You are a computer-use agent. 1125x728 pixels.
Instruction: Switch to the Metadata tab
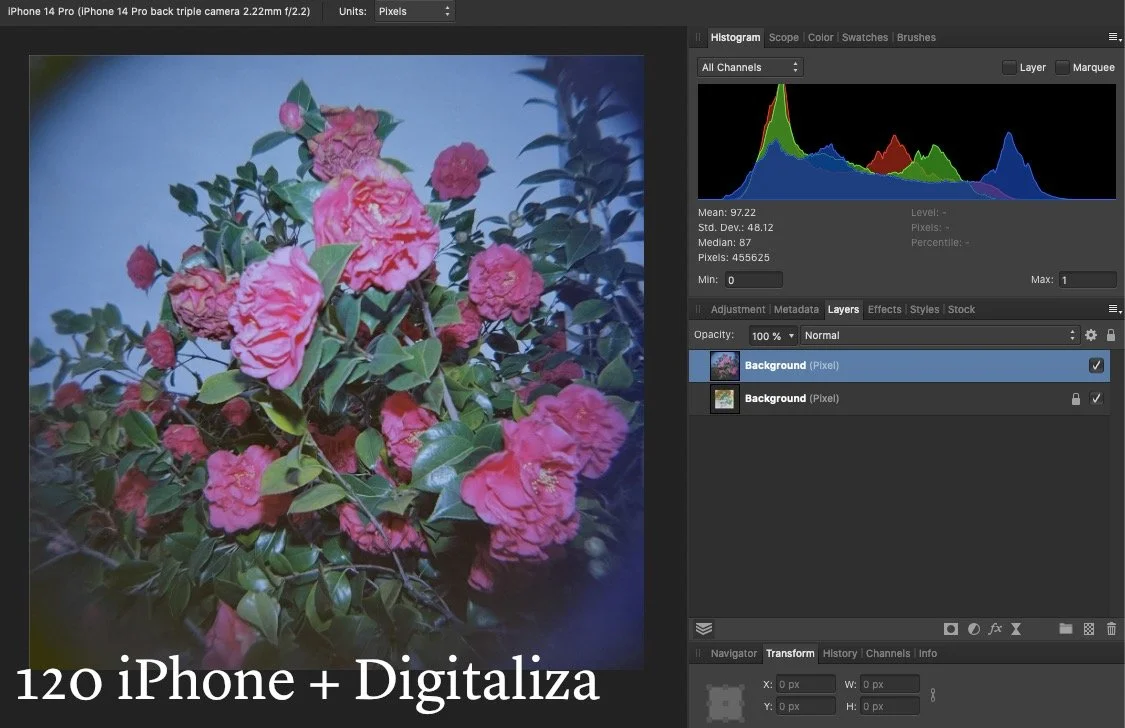(x=796, y=310)
